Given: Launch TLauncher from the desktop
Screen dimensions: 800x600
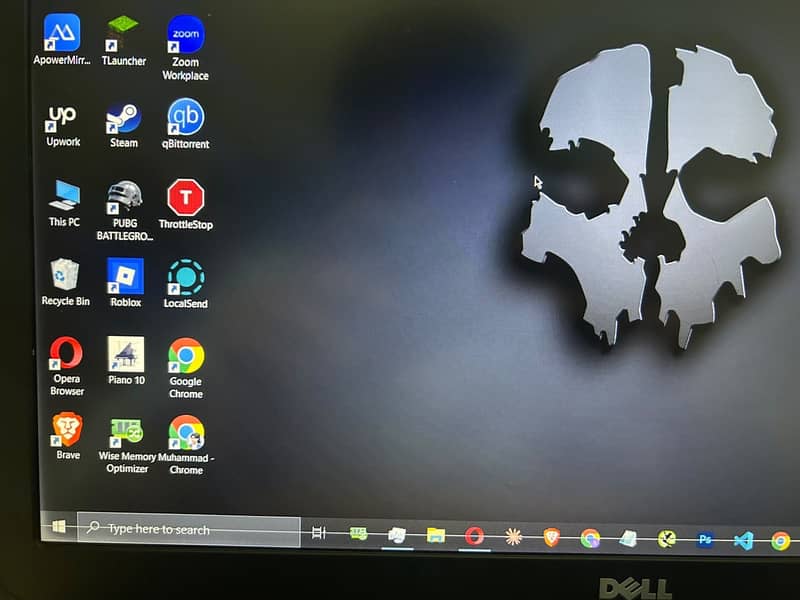Looking at the screenshot, I should click(123, 41).
